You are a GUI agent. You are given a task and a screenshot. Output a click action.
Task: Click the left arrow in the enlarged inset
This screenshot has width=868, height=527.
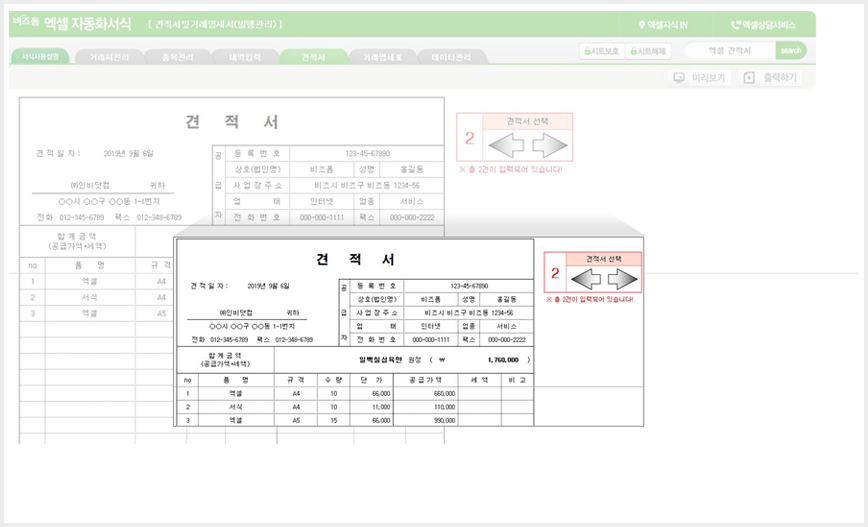[x=586, y=279]
